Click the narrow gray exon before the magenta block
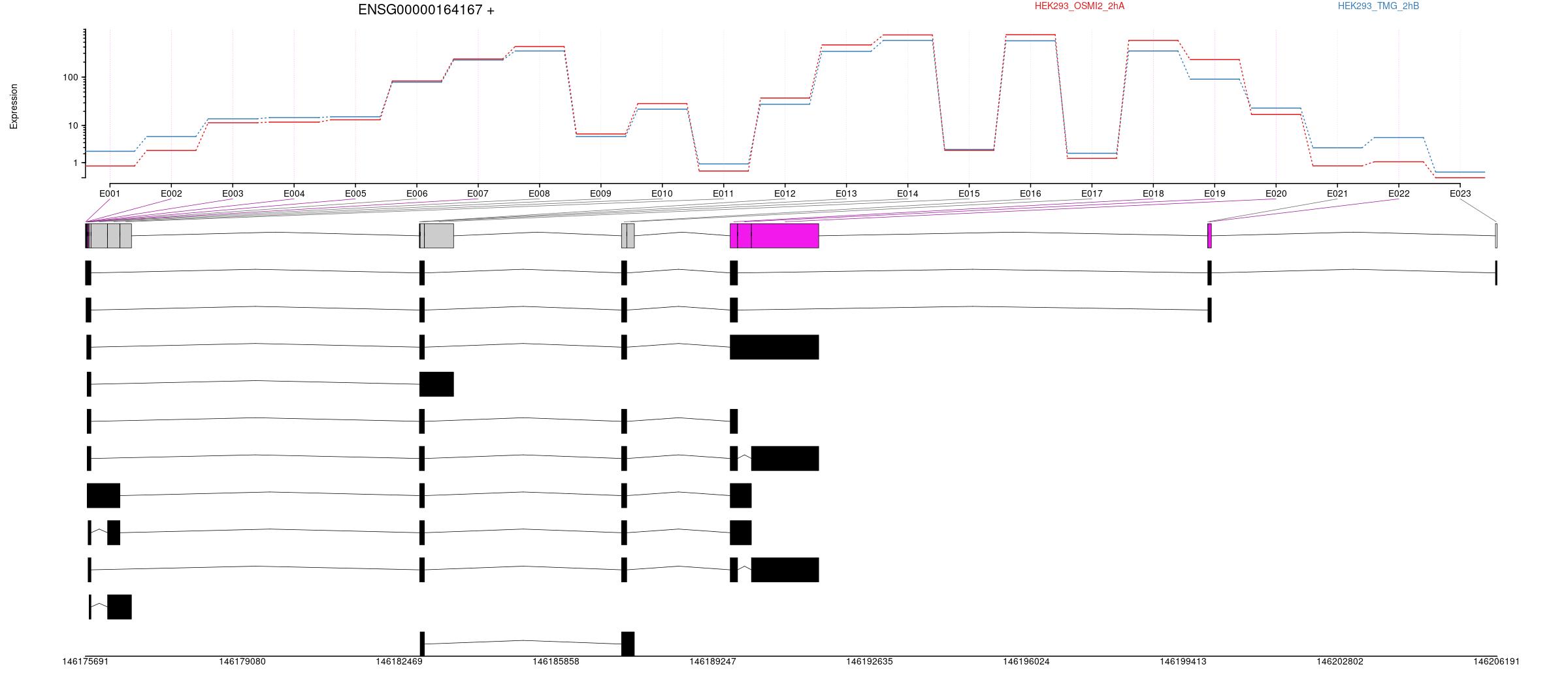1568x673 pixels. point(628,236)
